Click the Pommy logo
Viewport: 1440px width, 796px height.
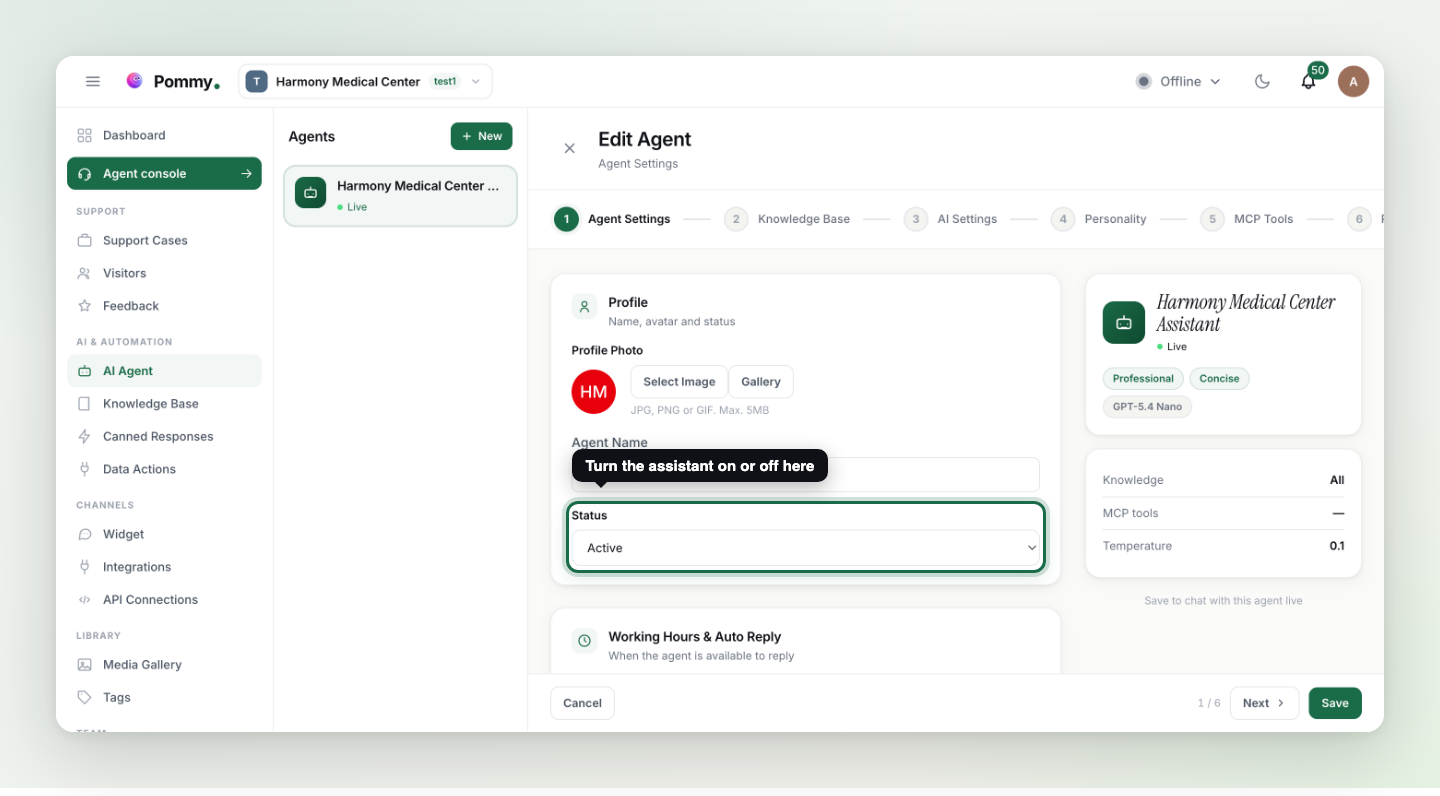[x=172, y=82]
